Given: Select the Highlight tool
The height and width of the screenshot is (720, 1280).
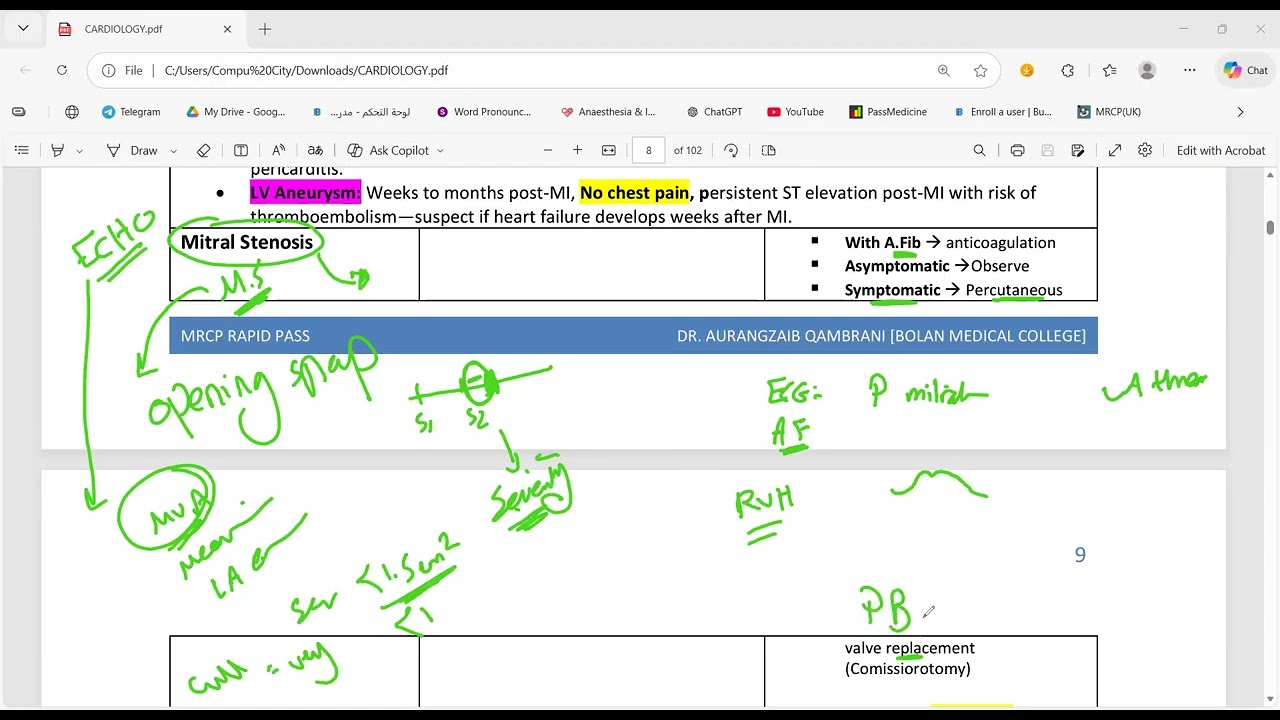Looking at the screenshot, I should point(57,150).
